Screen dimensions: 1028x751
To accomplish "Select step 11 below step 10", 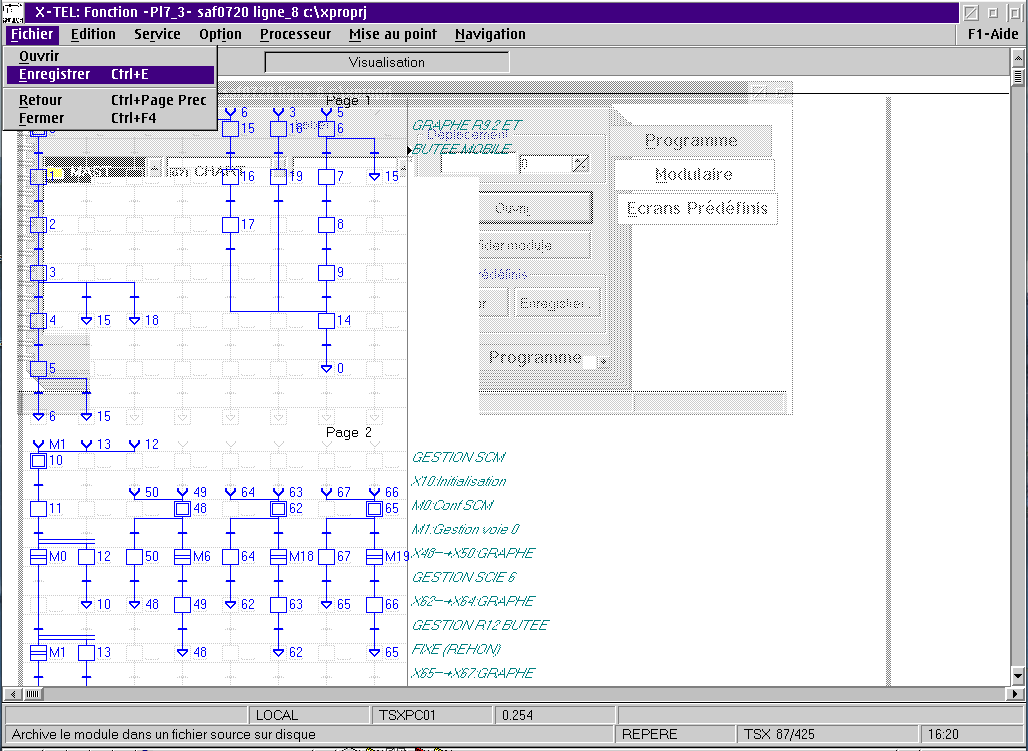I will pyautogui.click(x=38, y=509).
